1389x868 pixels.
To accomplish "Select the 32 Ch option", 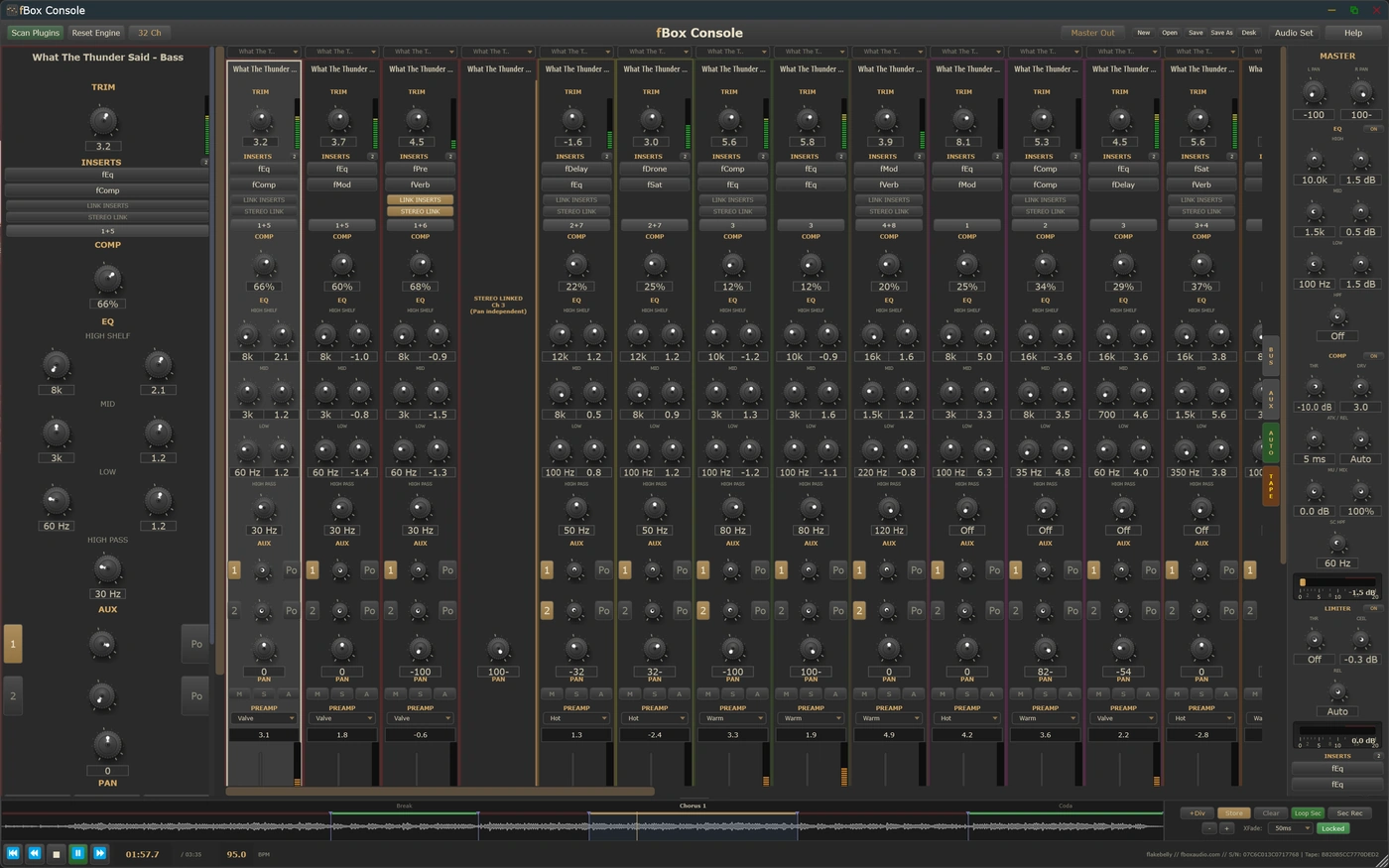I will pyautogui.click(x=150, y=33).
